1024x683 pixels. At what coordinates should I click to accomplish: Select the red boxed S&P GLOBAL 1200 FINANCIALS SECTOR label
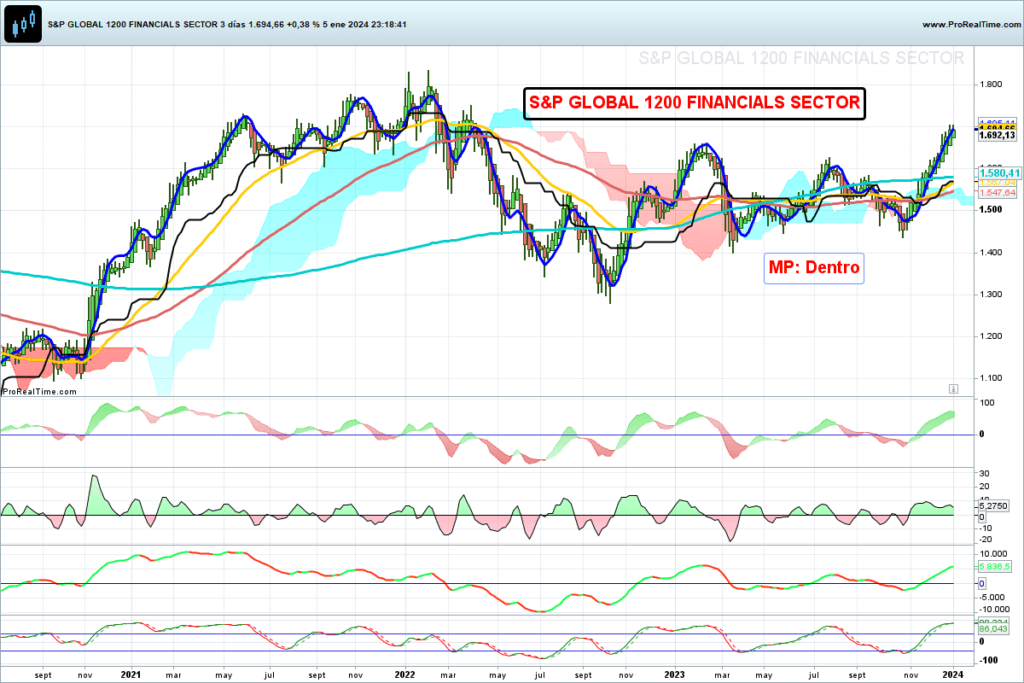[694, 103]
